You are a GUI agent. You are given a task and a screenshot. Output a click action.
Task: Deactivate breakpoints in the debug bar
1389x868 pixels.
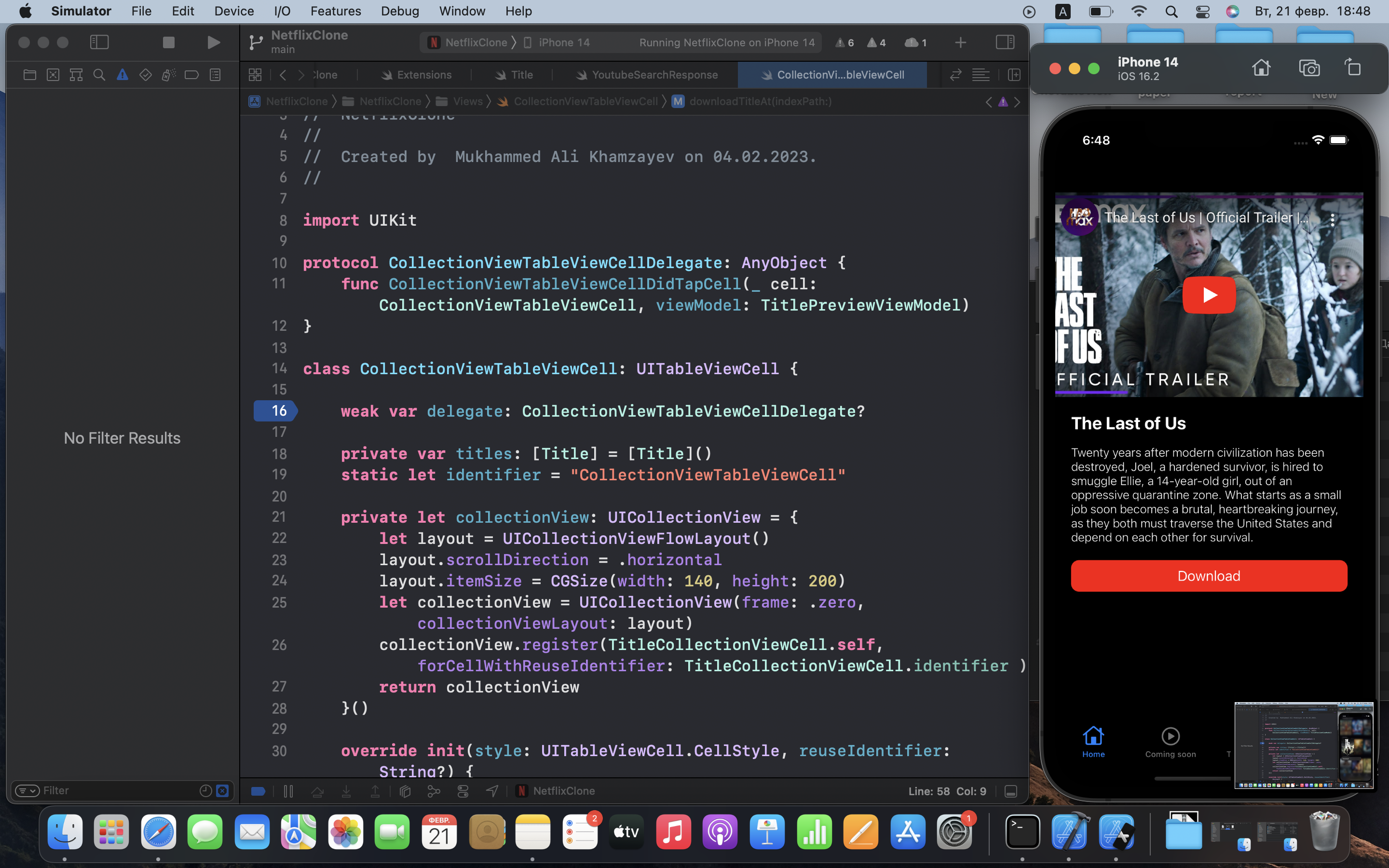coord(259,791)
